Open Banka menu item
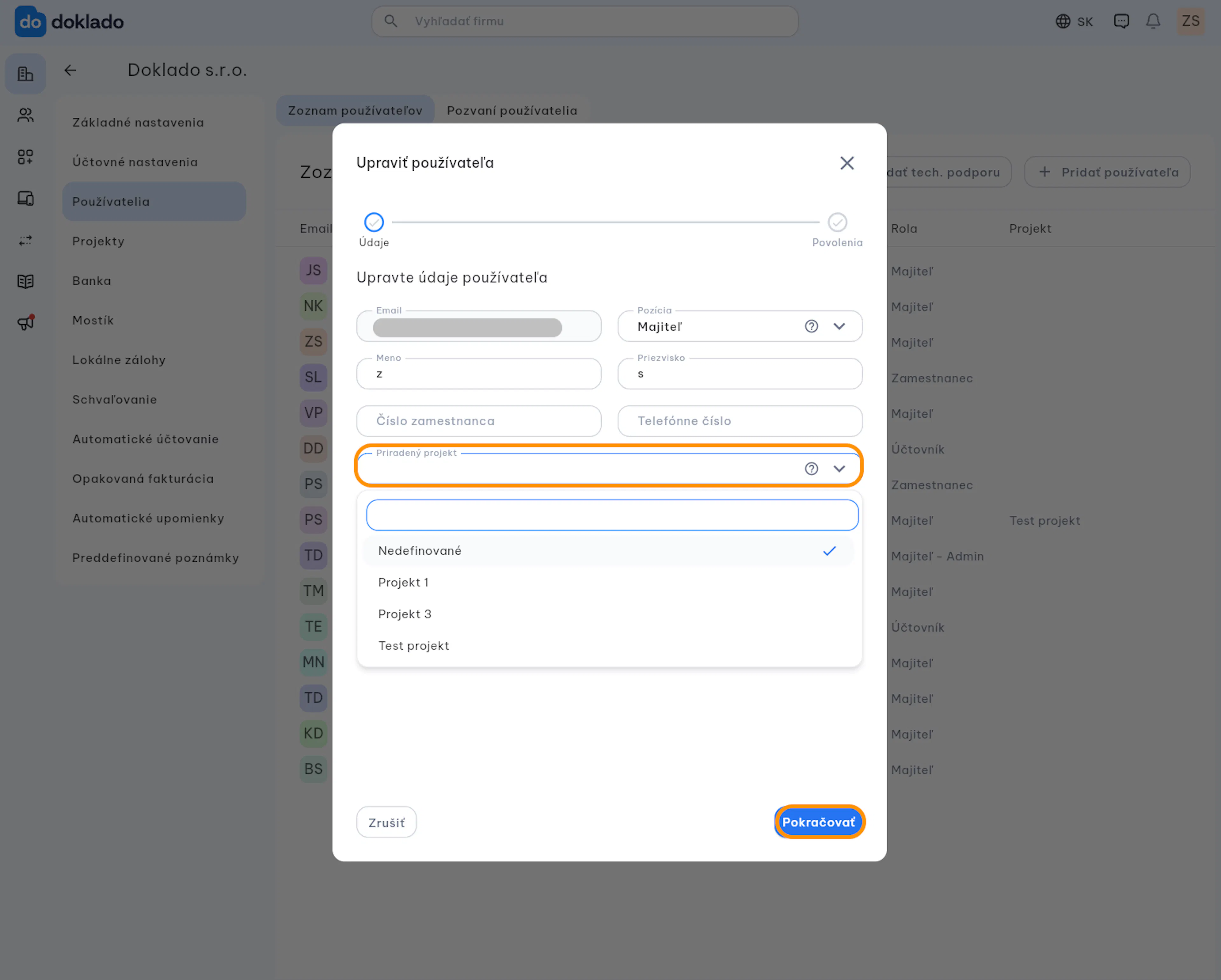The image size is (1221, 980). [154, 281]
